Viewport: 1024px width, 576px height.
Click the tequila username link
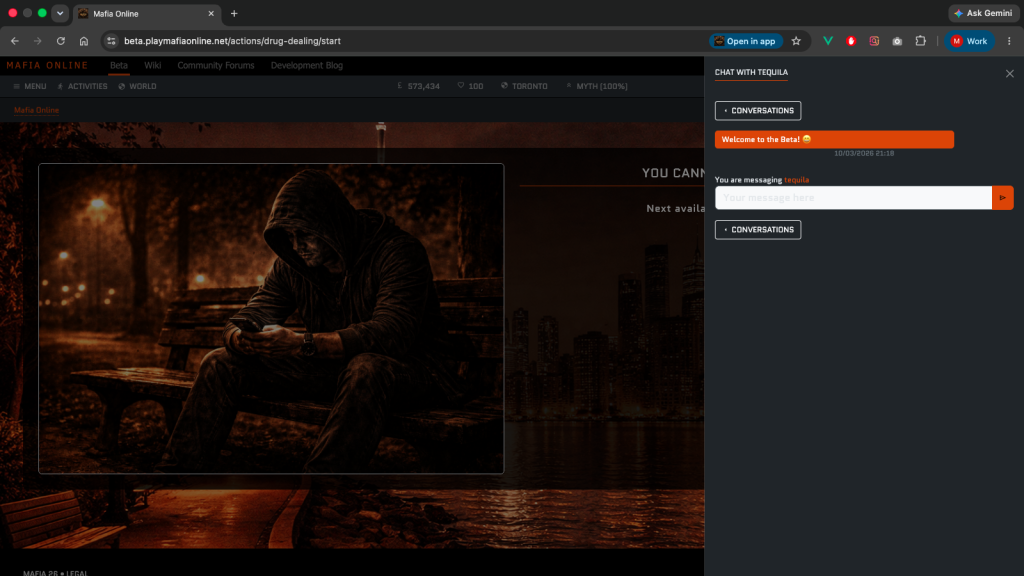pyautogui.click(x=796, y=180)
